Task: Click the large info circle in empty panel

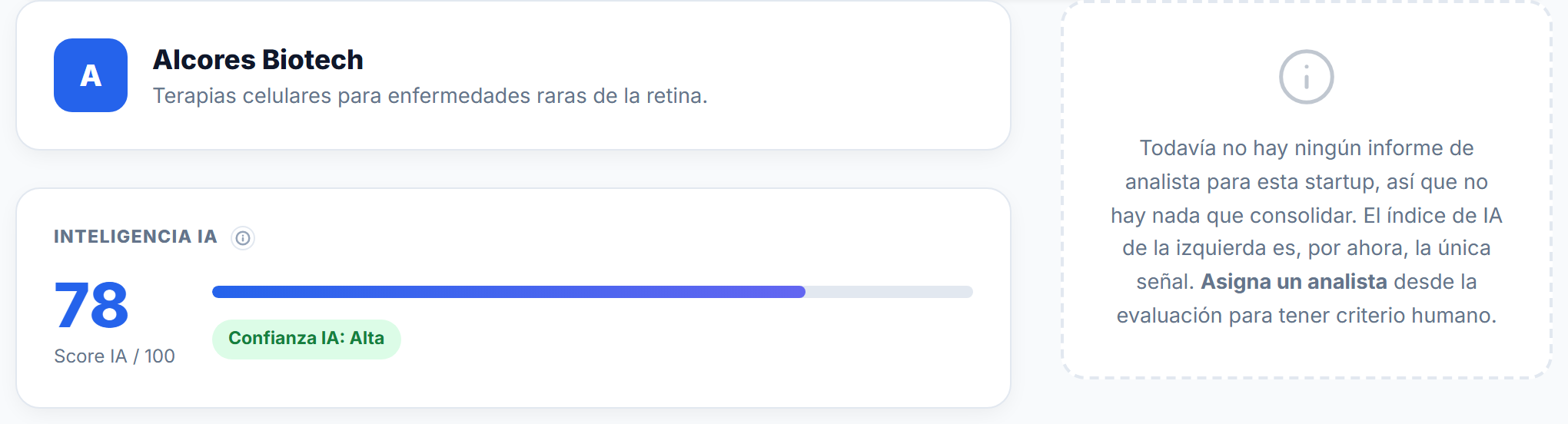Action: point(1306,77)
